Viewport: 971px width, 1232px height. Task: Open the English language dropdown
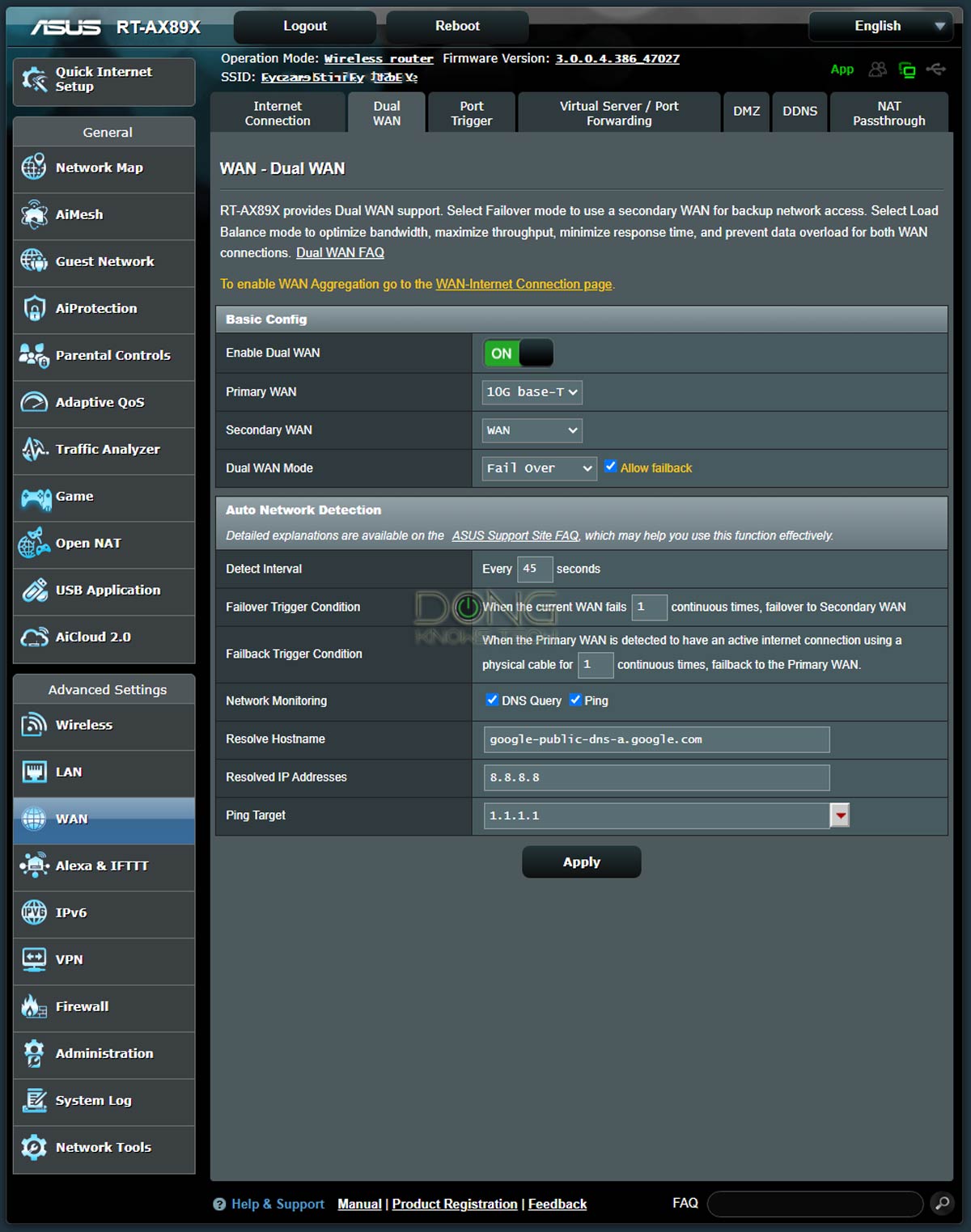tap(880, 26)
